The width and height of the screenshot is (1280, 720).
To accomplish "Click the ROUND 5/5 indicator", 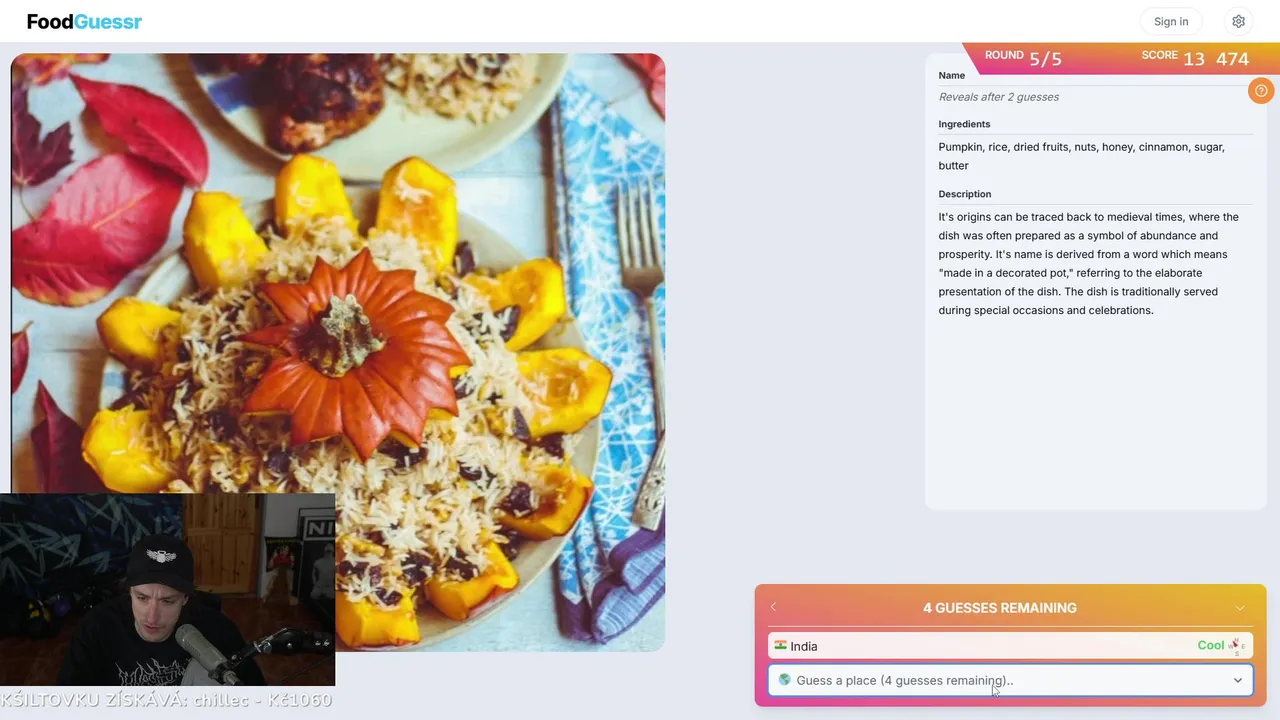I will [1023, 58].
